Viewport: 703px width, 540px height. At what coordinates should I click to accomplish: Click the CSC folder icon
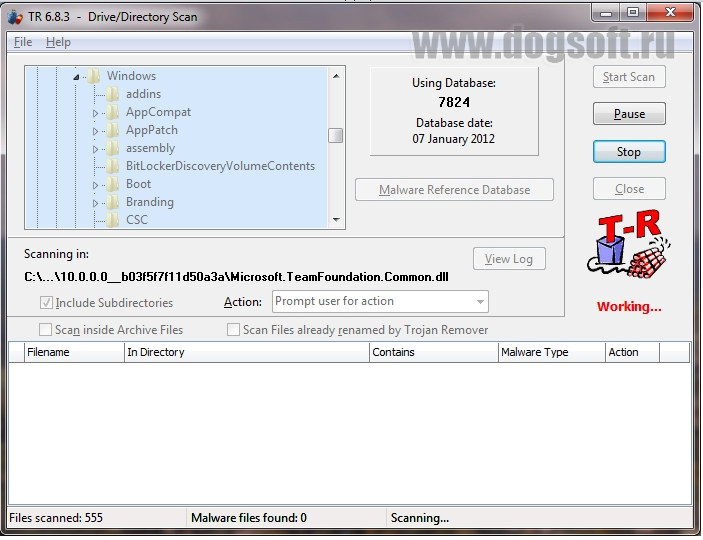point(113,219)
